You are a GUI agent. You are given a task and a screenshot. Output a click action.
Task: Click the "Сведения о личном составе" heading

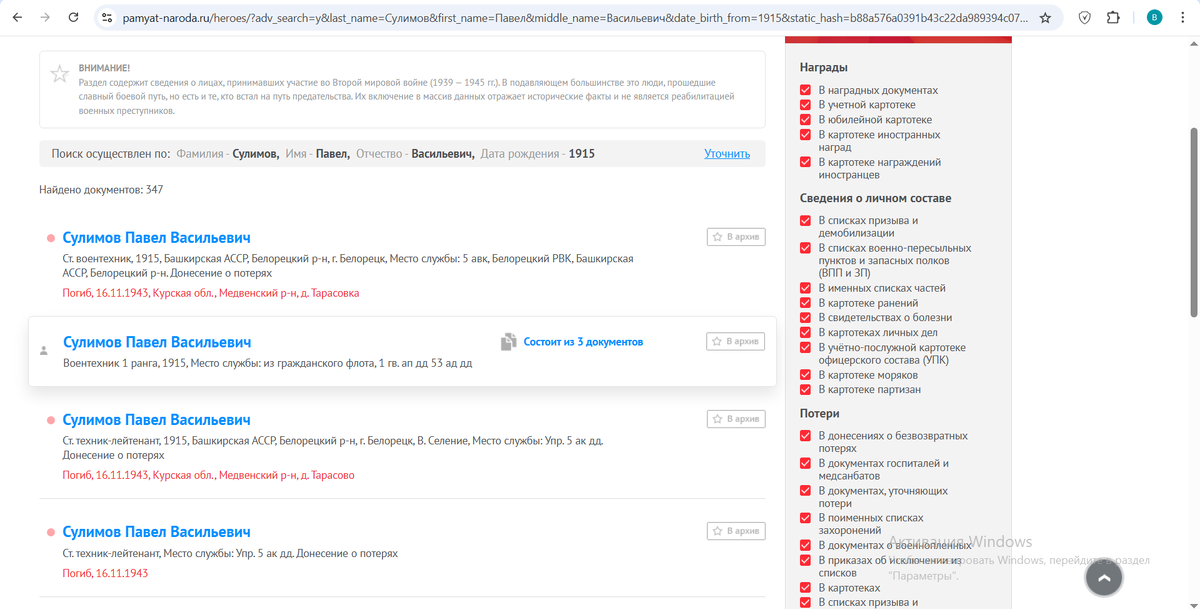pos(876,199)
